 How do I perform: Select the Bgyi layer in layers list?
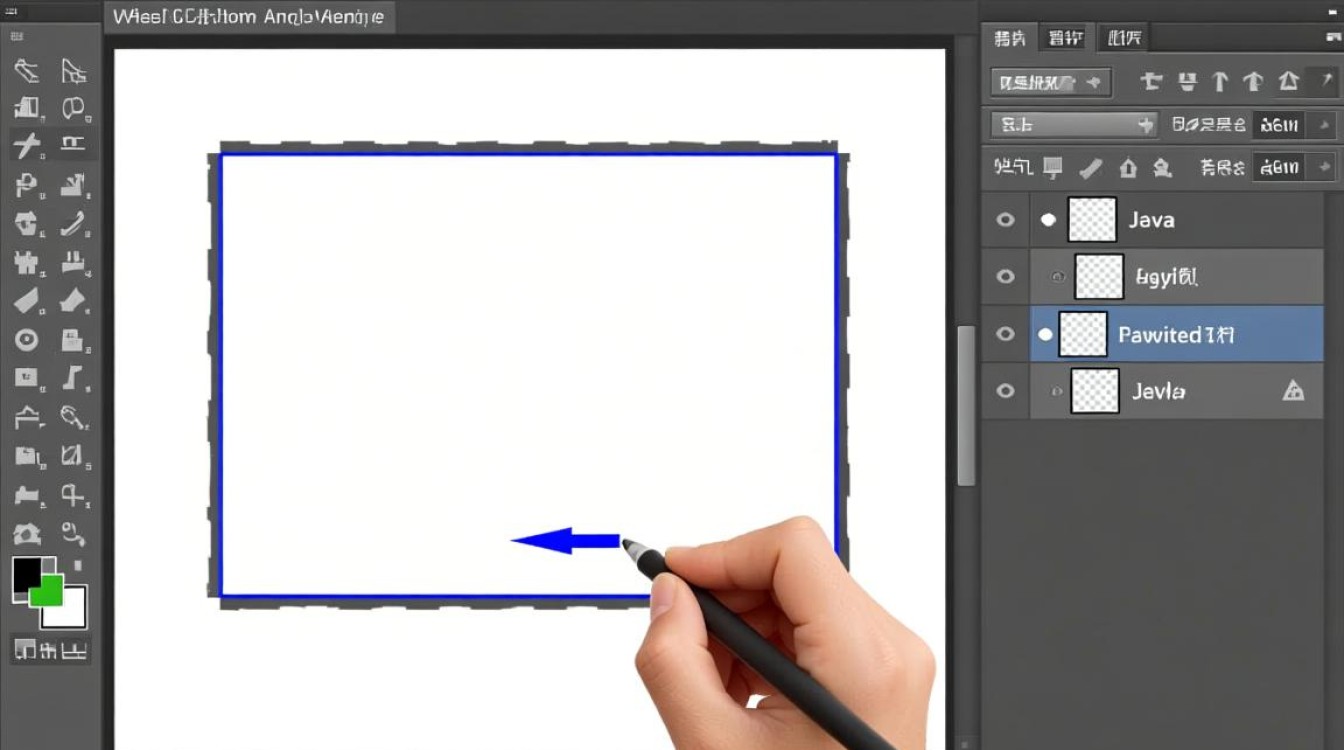1166,277
